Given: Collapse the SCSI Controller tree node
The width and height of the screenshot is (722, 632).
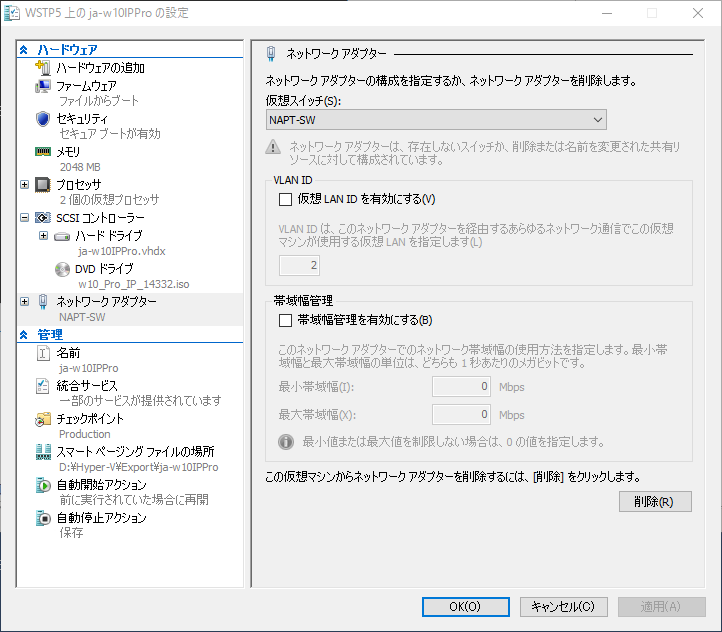Looking at the screenshot, I should [x=25, y=218].
